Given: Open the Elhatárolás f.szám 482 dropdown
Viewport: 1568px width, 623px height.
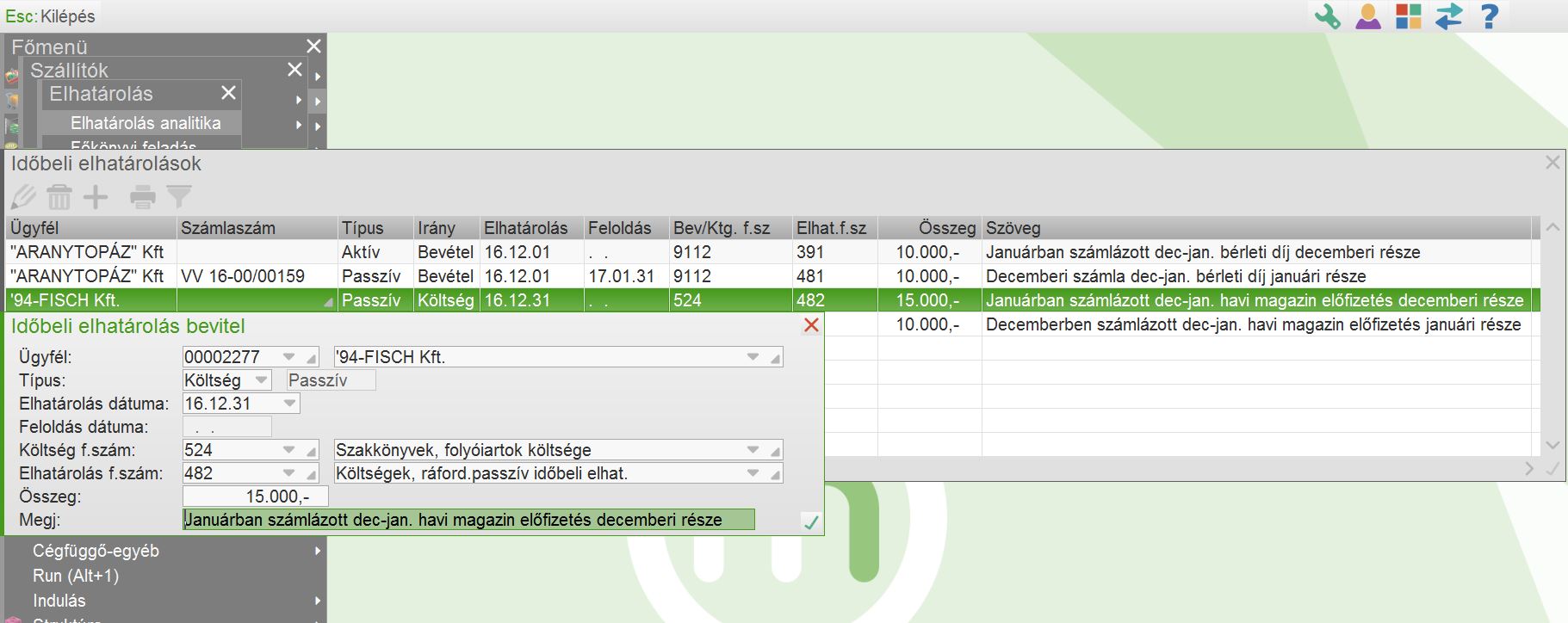Looking at the screenshot, I should click(288, 473).
